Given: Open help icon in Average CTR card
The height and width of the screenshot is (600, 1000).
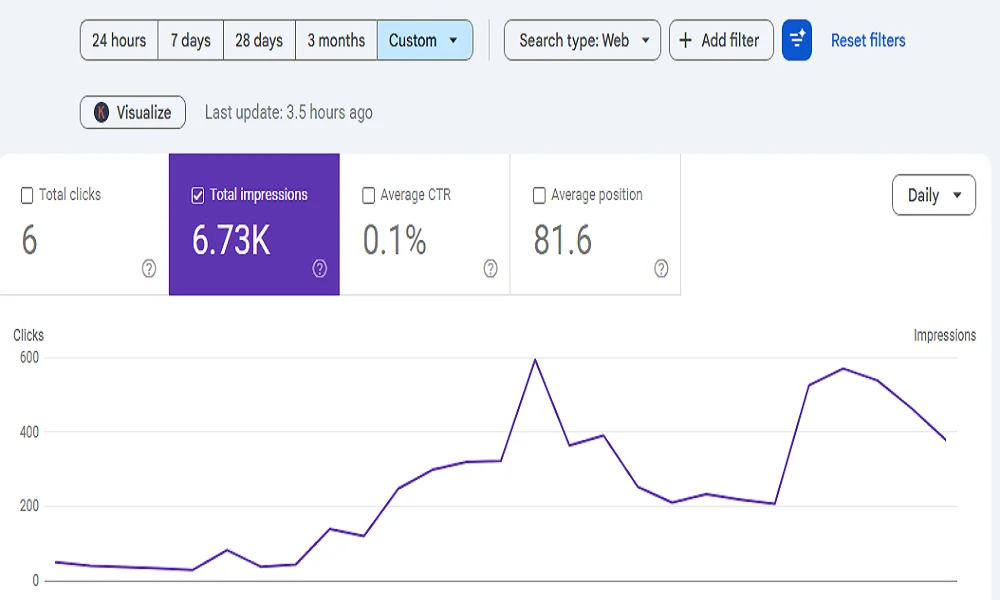Looking at the screenshot, I should pyautogui.click(x=490, y=268).
